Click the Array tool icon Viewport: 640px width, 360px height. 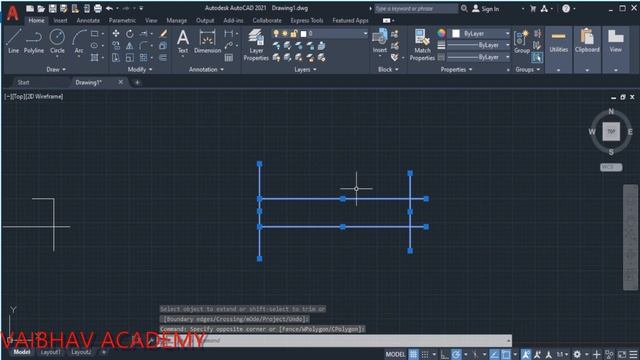(143, 58)
